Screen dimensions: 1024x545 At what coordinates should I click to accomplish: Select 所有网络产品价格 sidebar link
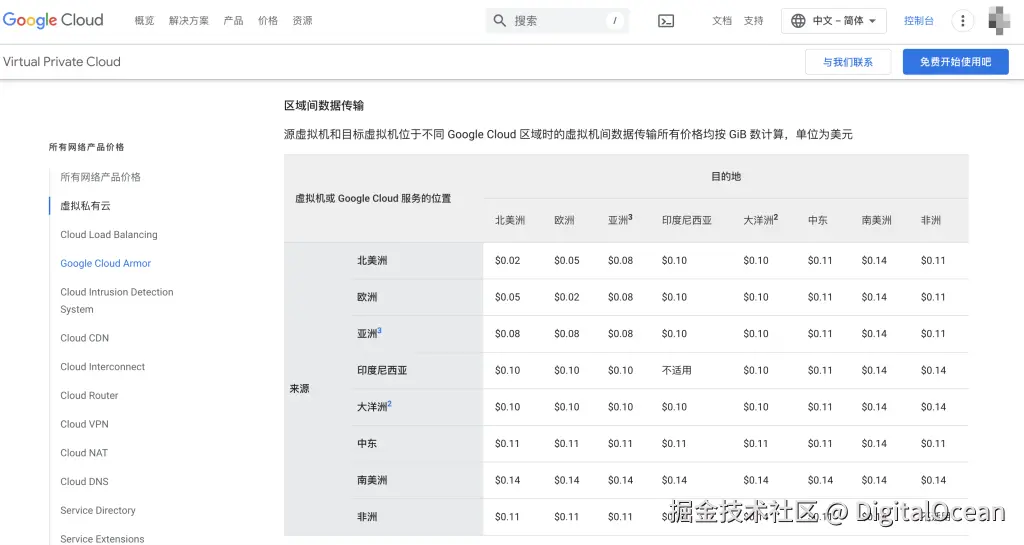click(x=101, y=177)
